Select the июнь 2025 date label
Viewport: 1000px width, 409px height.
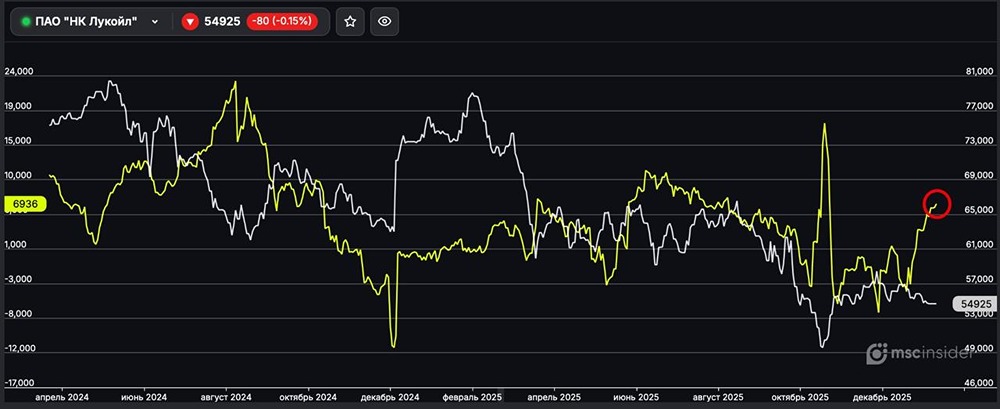click(x=638, y=398)
